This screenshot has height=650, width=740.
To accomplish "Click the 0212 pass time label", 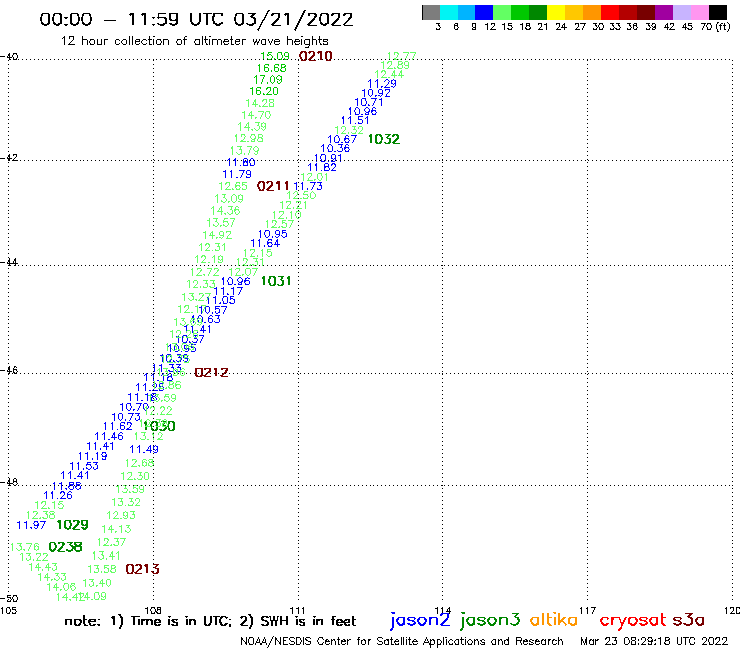I will point(211,372).
